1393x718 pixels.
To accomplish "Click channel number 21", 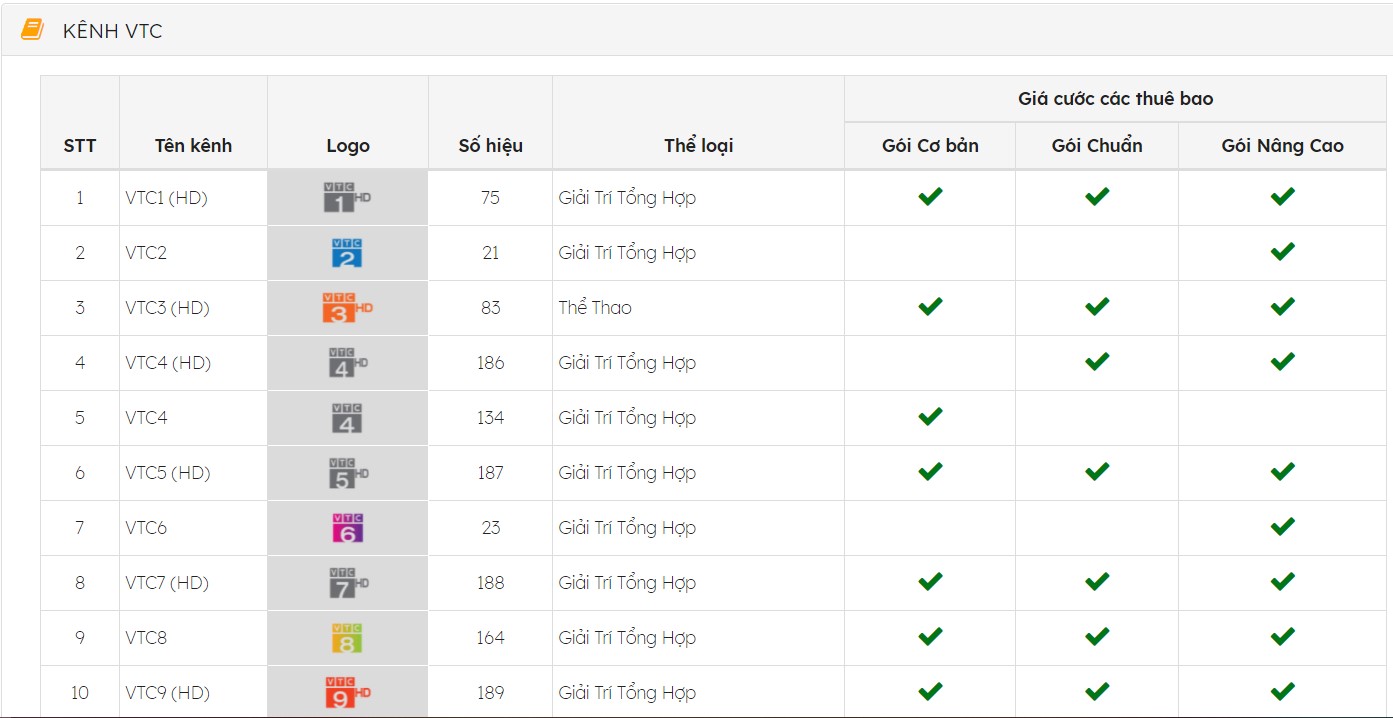I will (x=490, y=253).
